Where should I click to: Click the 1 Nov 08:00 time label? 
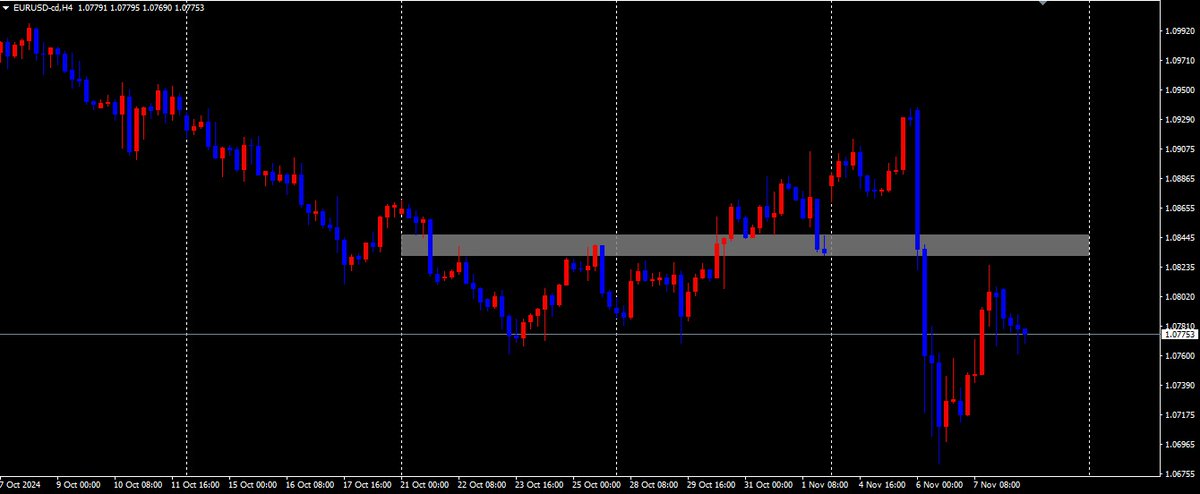tap(827, 484)
